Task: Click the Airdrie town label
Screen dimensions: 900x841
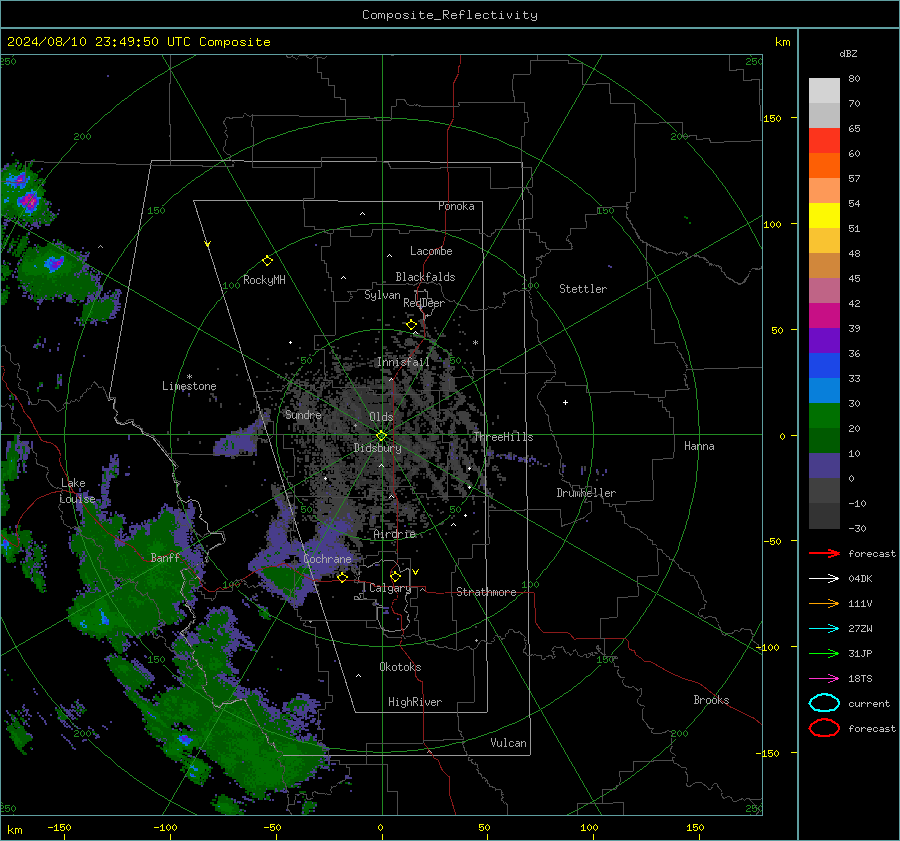Action: [394, 534]
